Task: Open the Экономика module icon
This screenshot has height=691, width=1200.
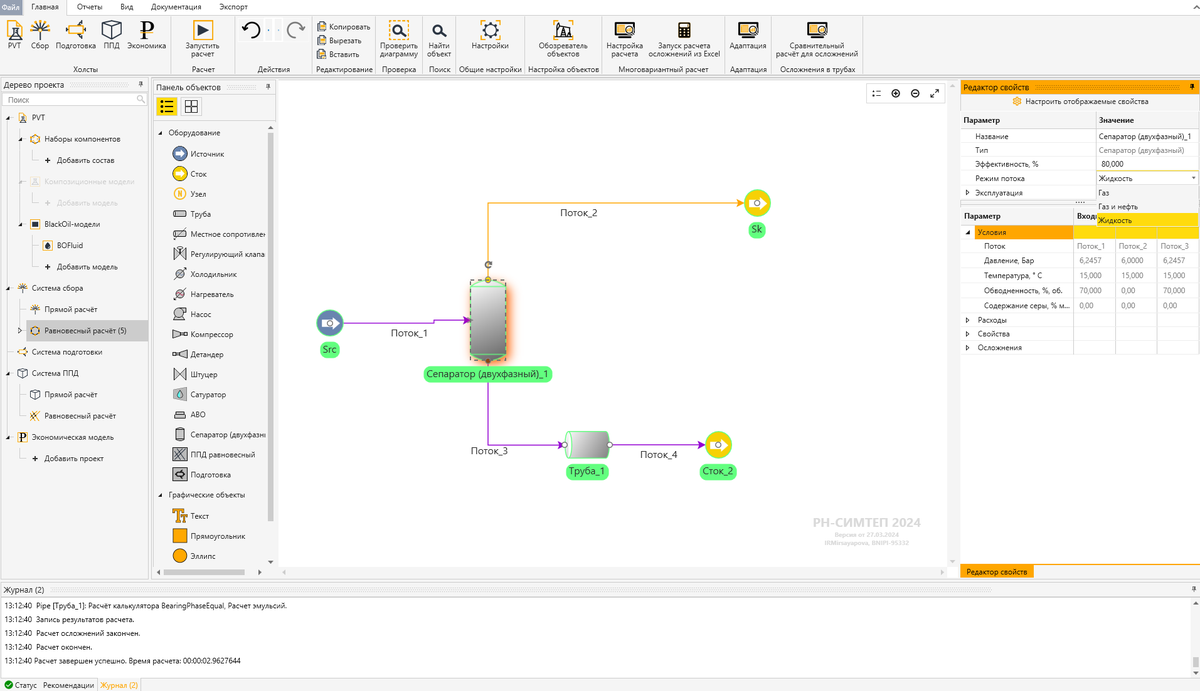Action: 146,35
